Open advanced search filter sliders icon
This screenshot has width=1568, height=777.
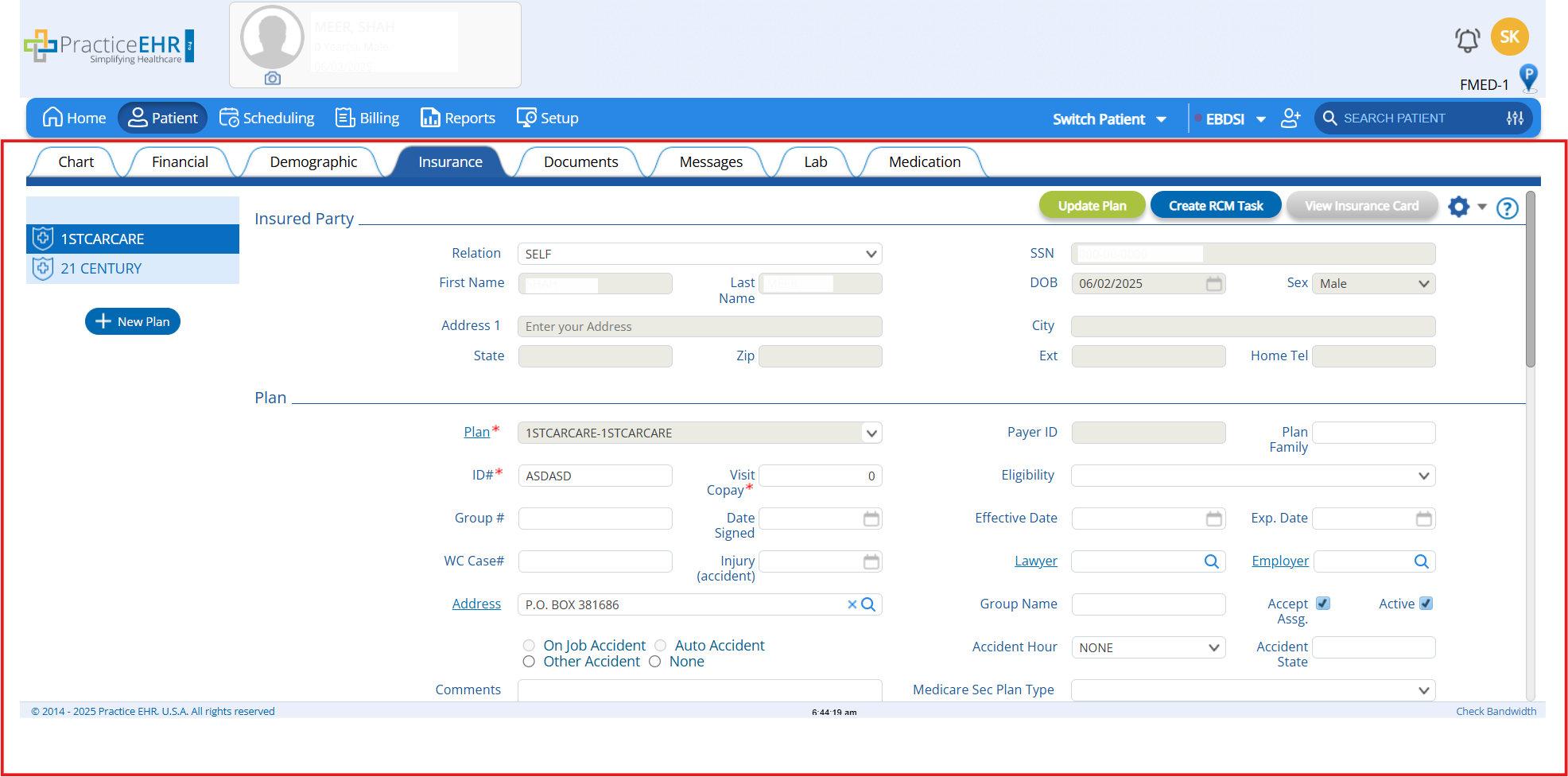[x=1515, y=118]
